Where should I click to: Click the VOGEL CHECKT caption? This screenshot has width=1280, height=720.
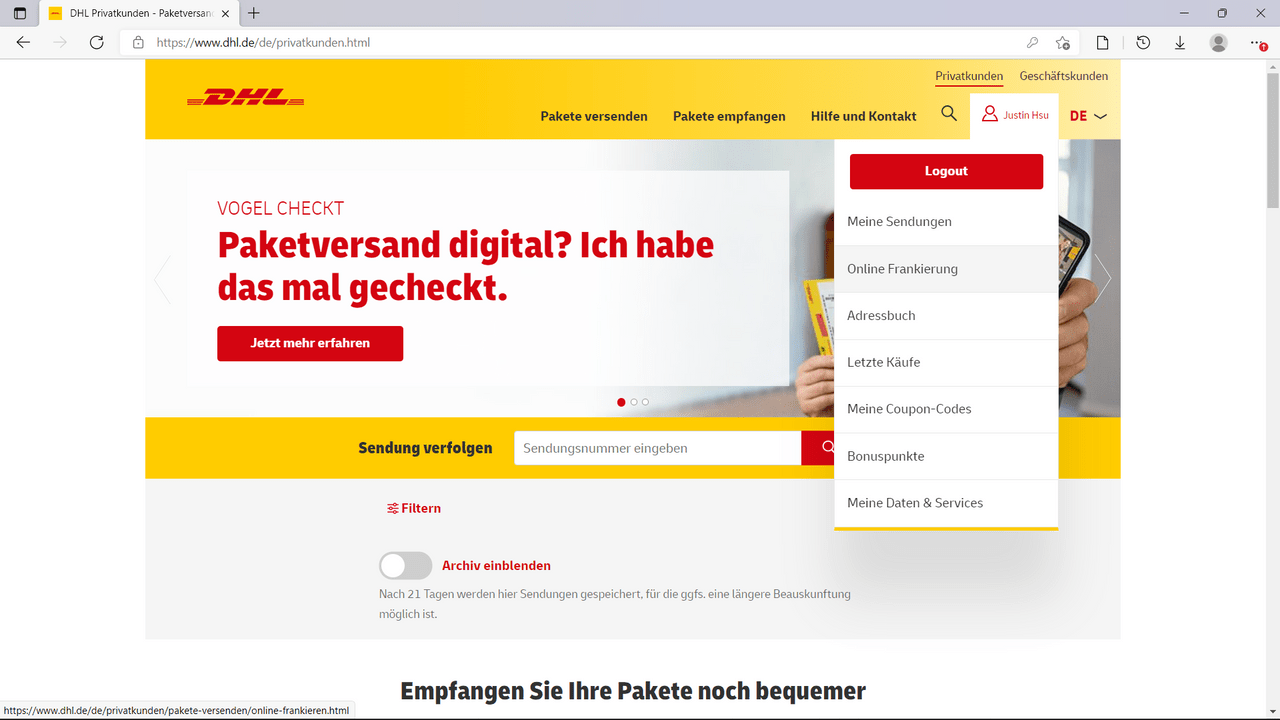[x=281, y=208]
